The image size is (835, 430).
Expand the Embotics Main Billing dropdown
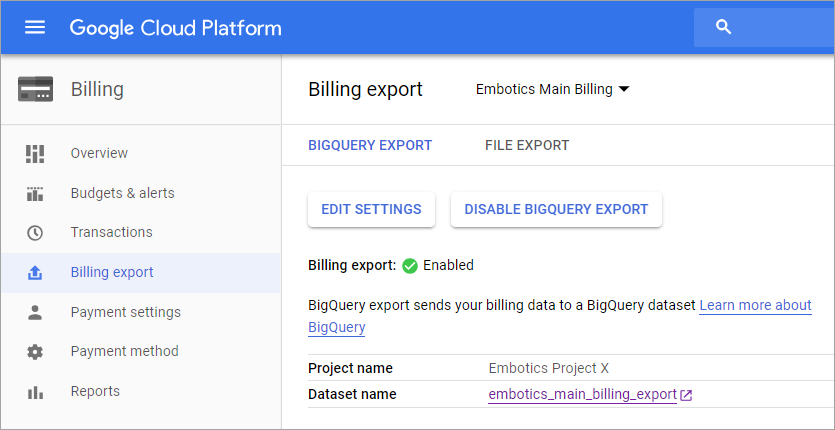click(x=552, y=89)
